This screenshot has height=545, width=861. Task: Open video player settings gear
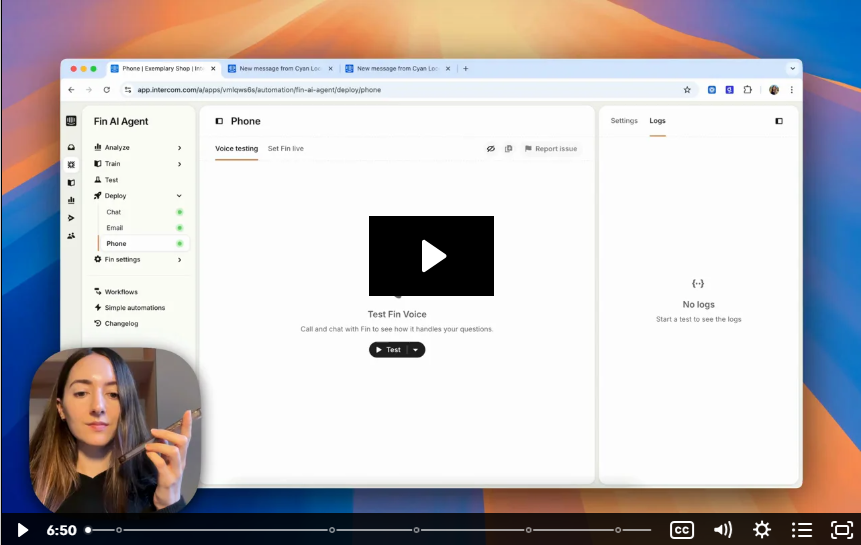click(762, 530)
